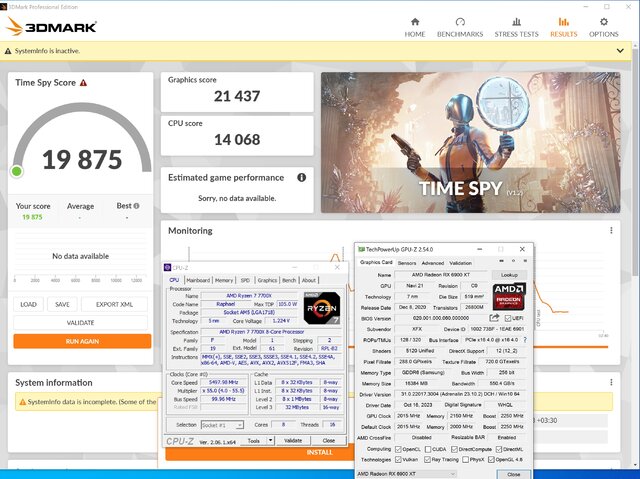Click the BIOS version share icon in GPU-Z
The height and width of the screenshot is (479, 640).
click(x=496, y=315)
